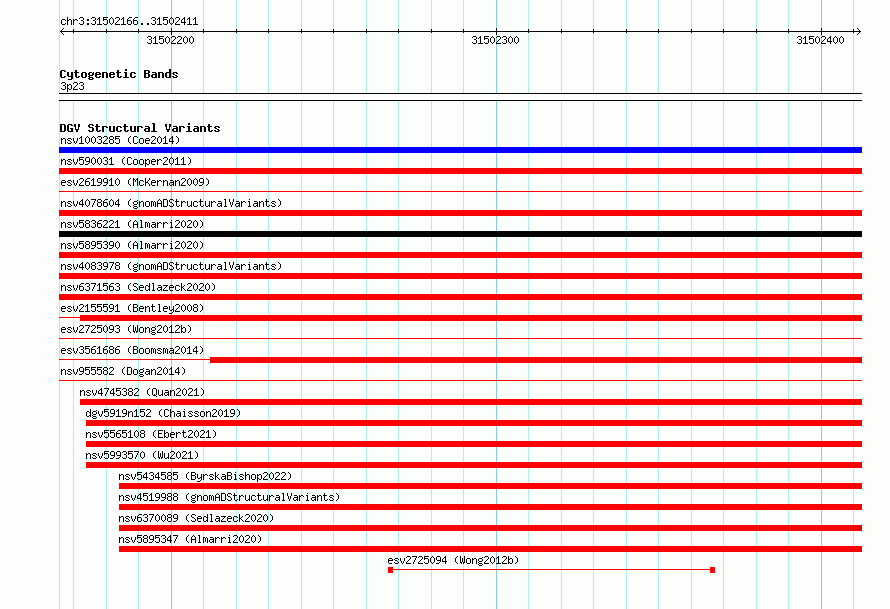The width and height of the screenshot is (890, 609).
Task: Click the 31502200 ruler position label
Action: tap(170, 40)
